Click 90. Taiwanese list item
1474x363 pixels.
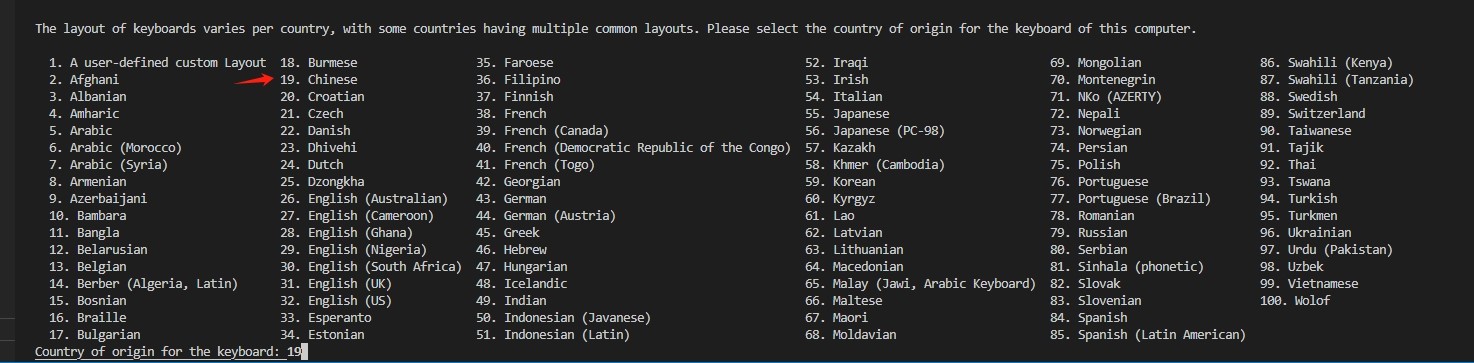(x=1305, y=130)
